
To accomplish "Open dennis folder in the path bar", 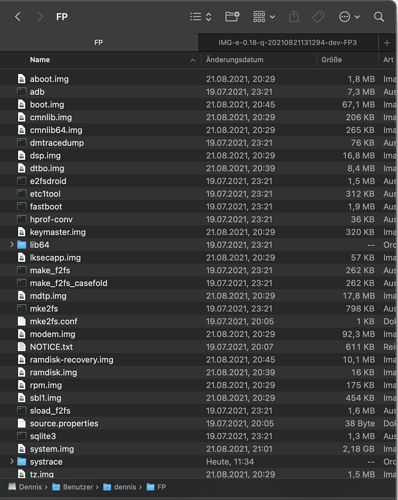I will pos(119,487).
